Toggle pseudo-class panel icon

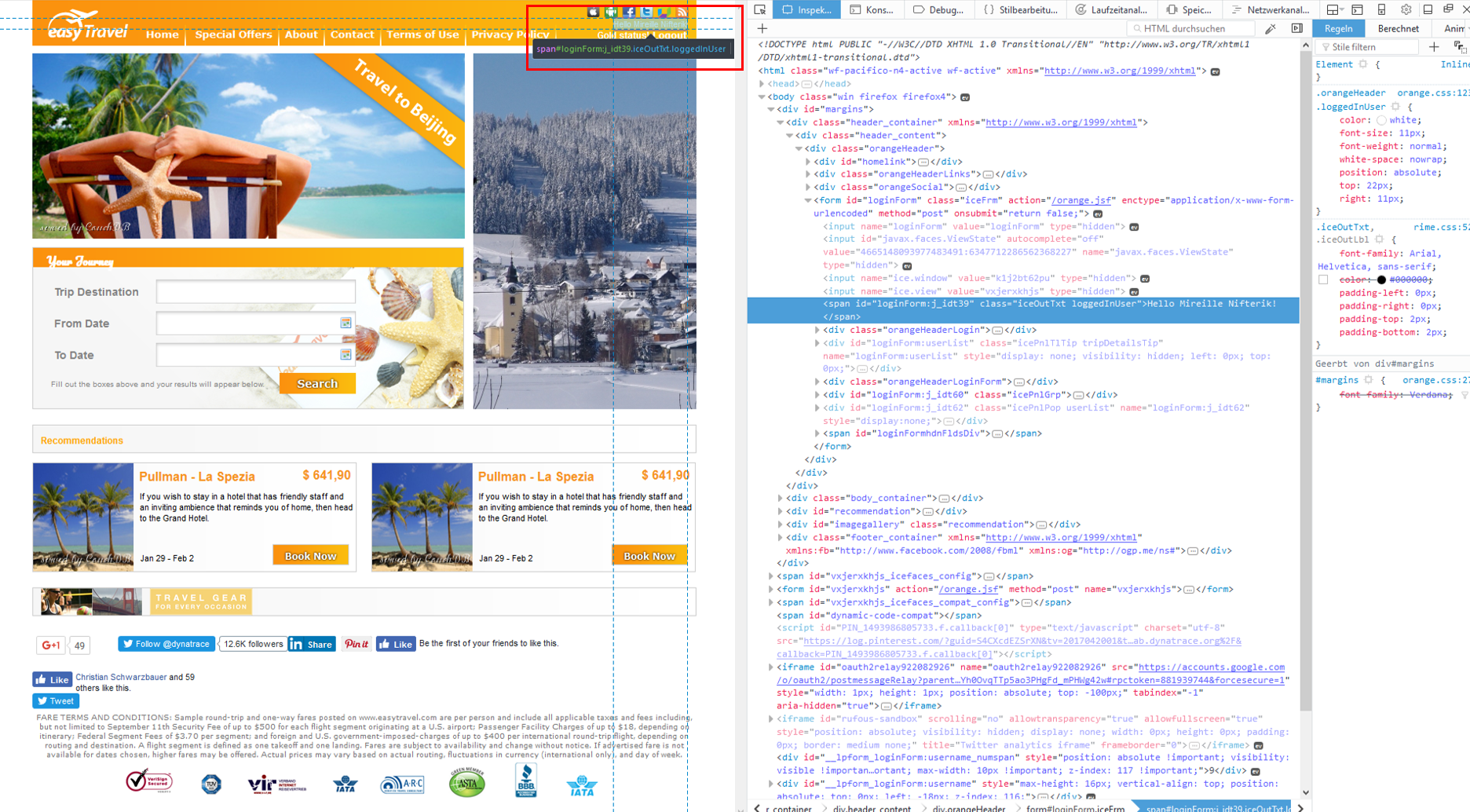(x=1459, y=47)
